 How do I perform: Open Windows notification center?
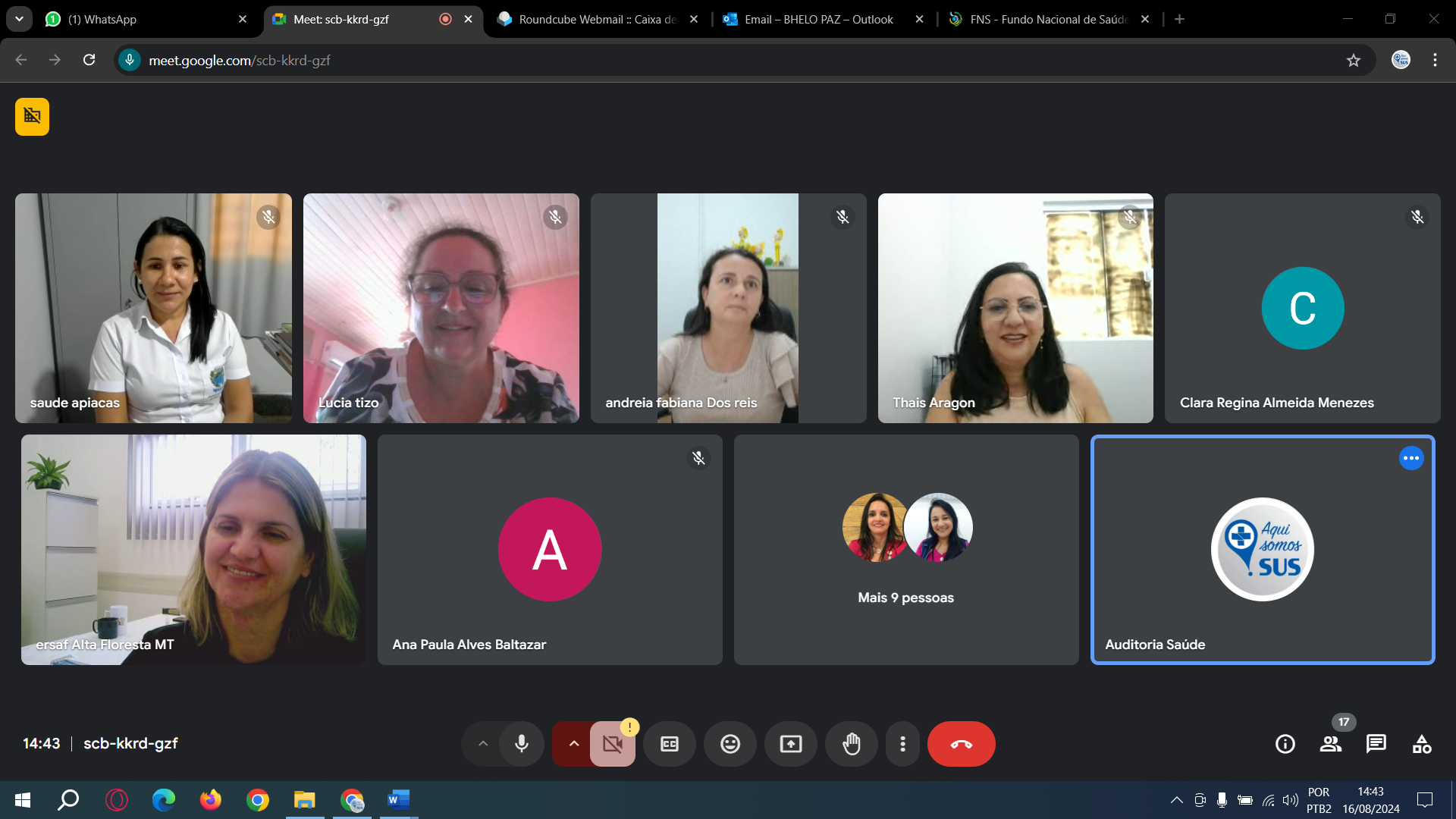[x=1425, y=800]
